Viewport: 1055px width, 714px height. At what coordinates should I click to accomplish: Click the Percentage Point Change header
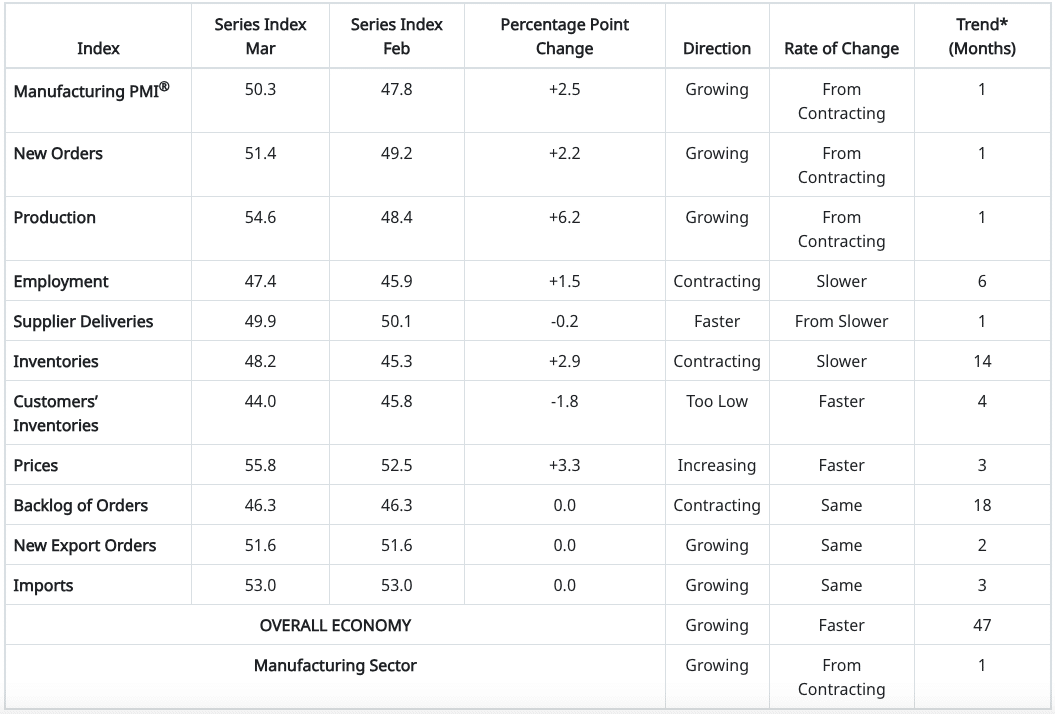[x=564, y=36]
